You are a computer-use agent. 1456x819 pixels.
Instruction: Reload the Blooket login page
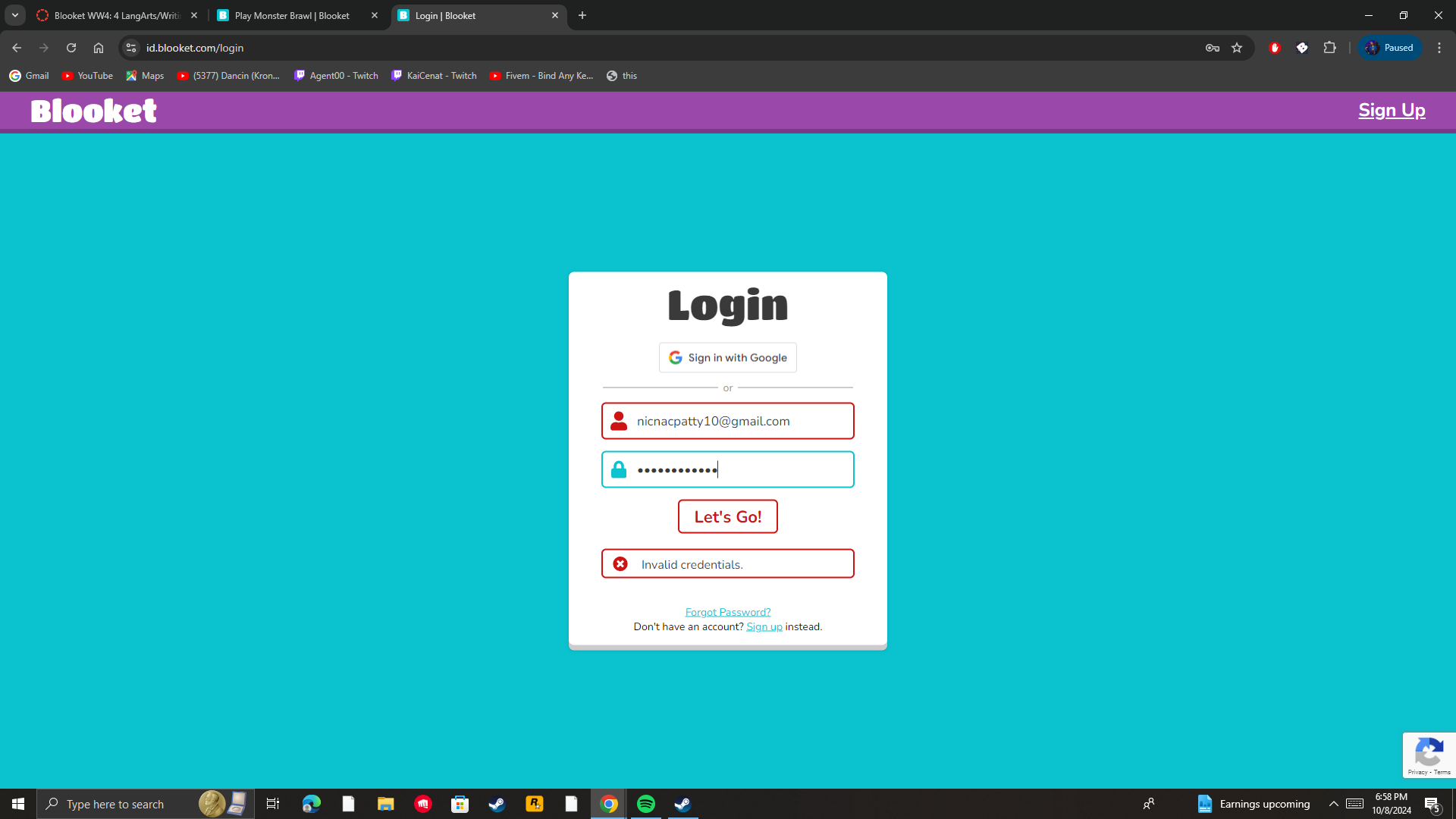click(x=71, y=48)
